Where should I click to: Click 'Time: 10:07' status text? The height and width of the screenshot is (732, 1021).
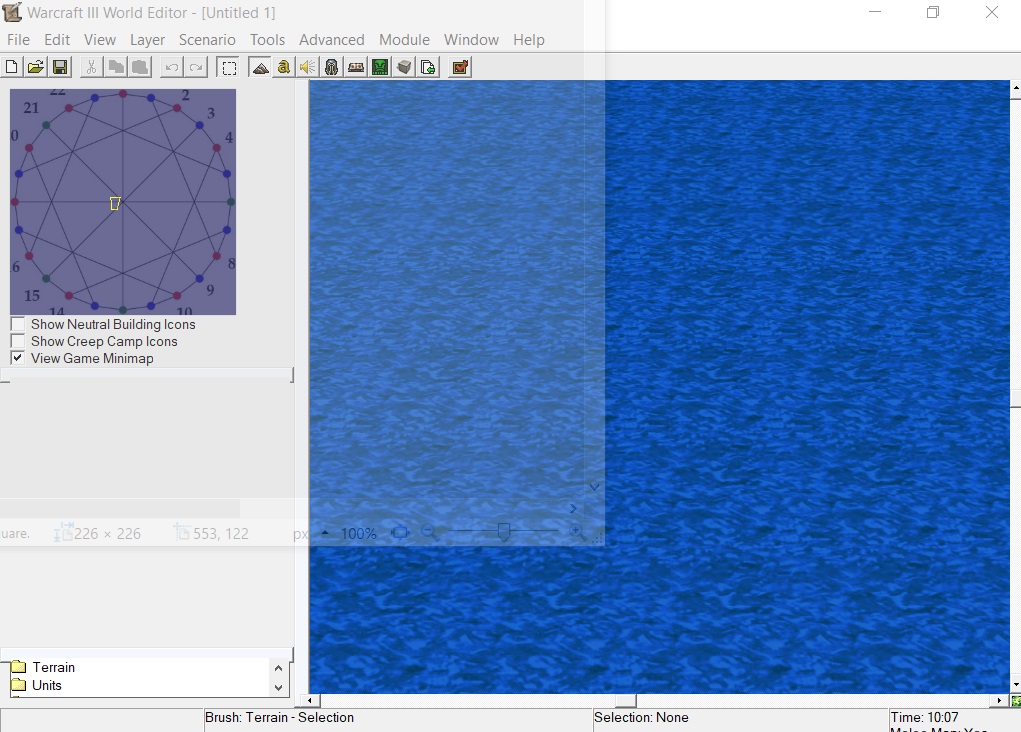(x=925, y=717)
